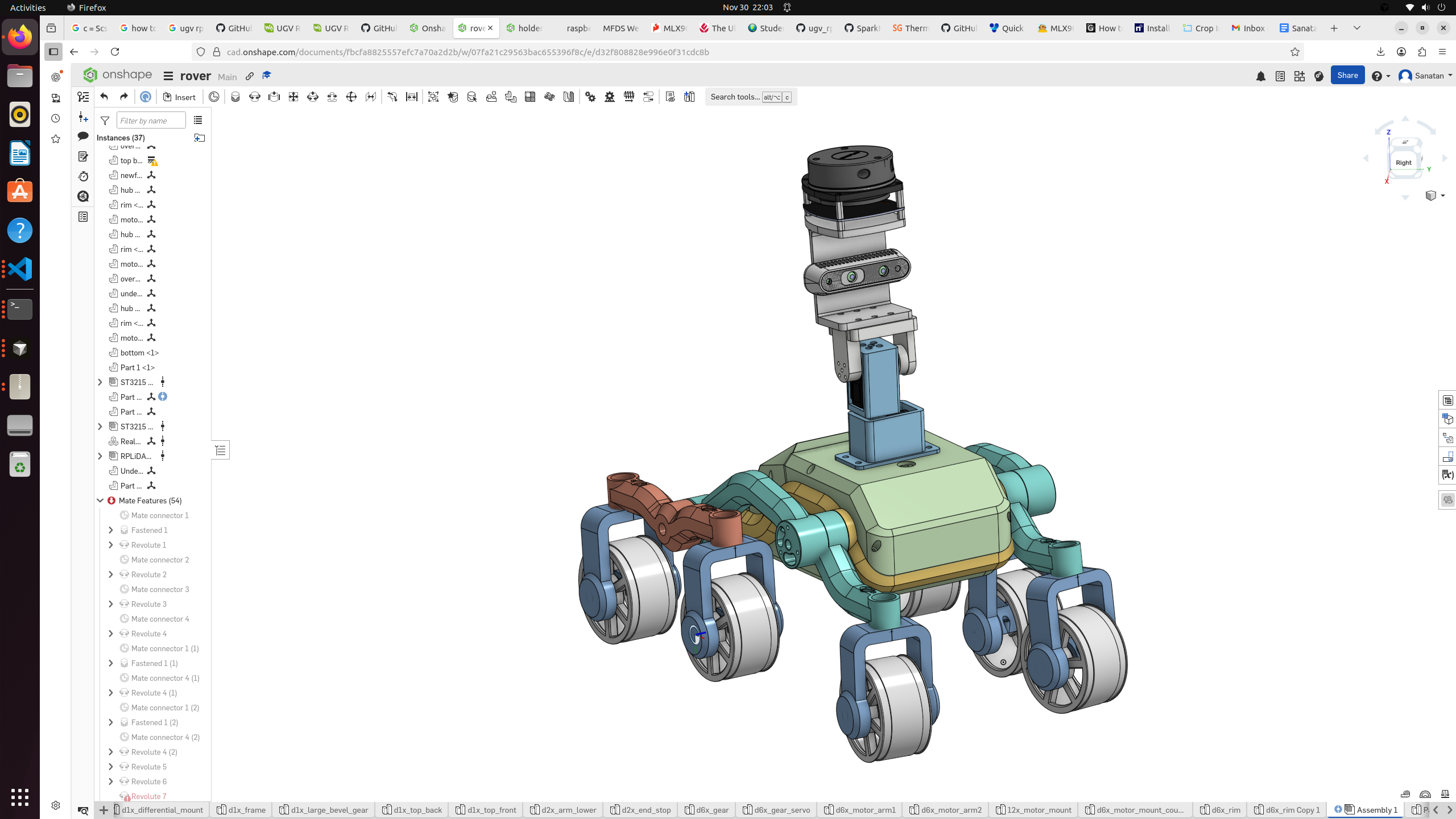Open the Sanatan user account dropdown
1456x819 pixels.
1426,76
